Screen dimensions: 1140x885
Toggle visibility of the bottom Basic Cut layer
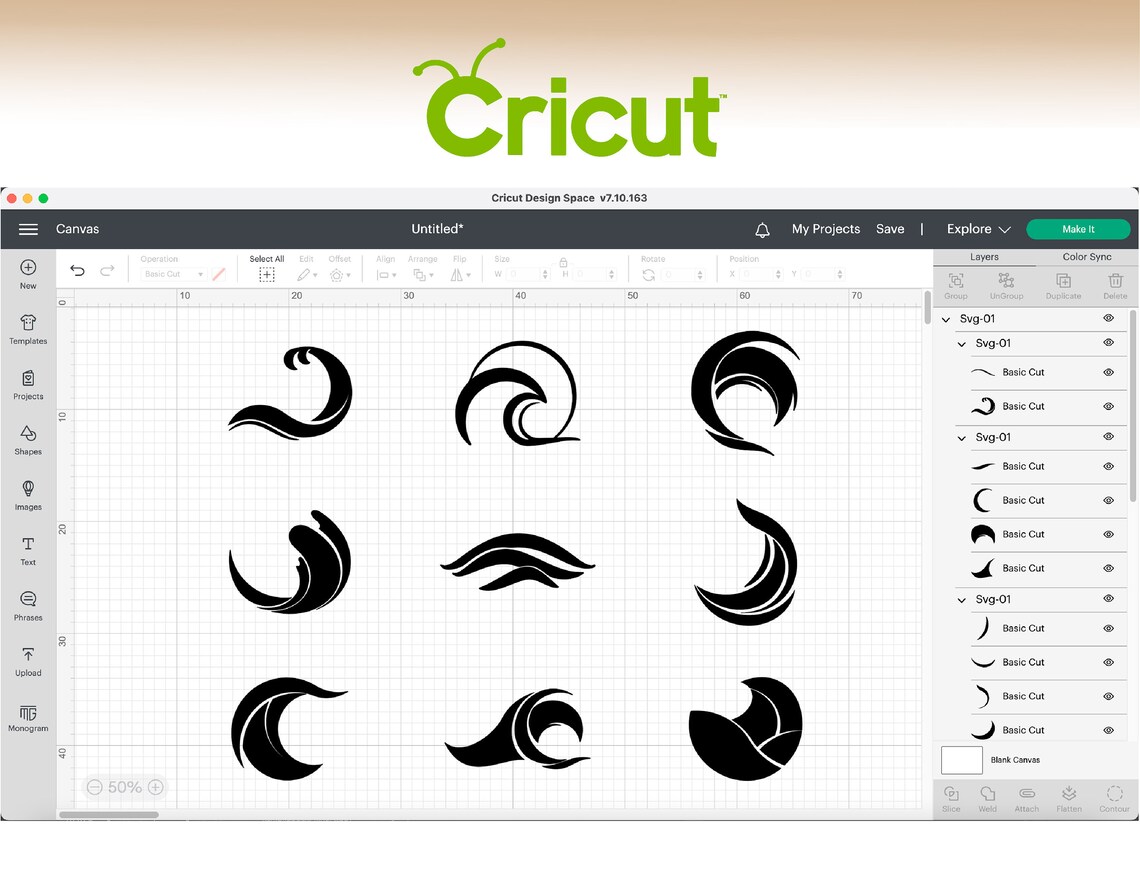pos(1108,729)
